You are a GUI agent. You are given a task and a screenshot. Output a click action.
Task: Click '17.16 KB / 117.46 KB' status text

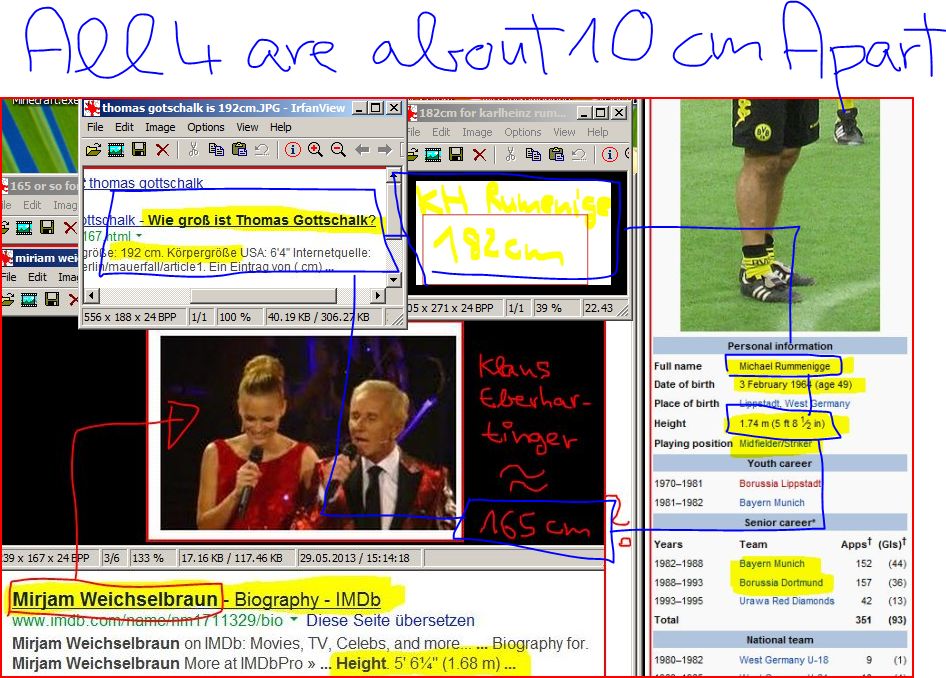click(232, 558)
